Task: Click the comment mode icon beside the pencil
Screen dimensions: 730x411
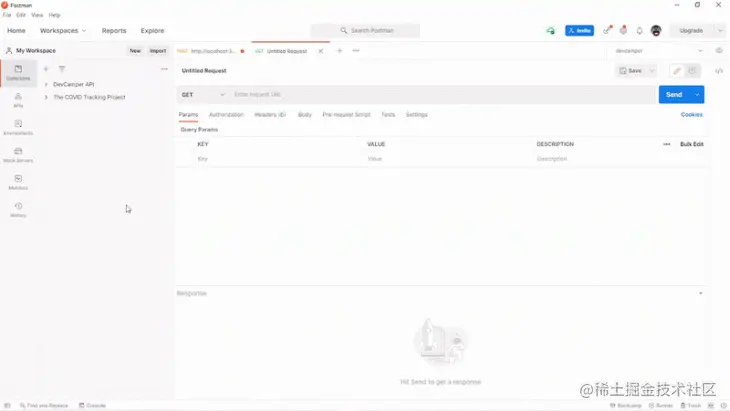Action: (692, 71)
